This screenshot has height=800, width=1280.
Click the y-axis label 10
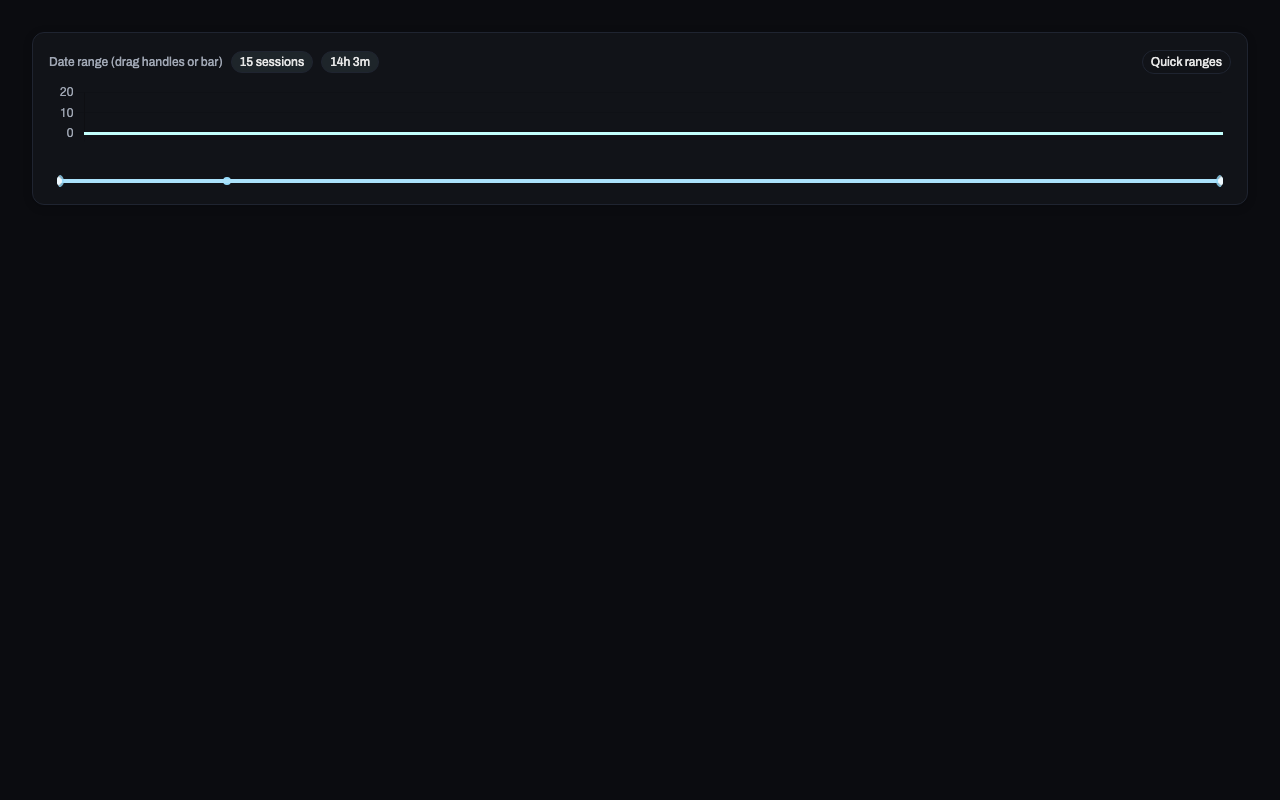[x=66, y=113]
